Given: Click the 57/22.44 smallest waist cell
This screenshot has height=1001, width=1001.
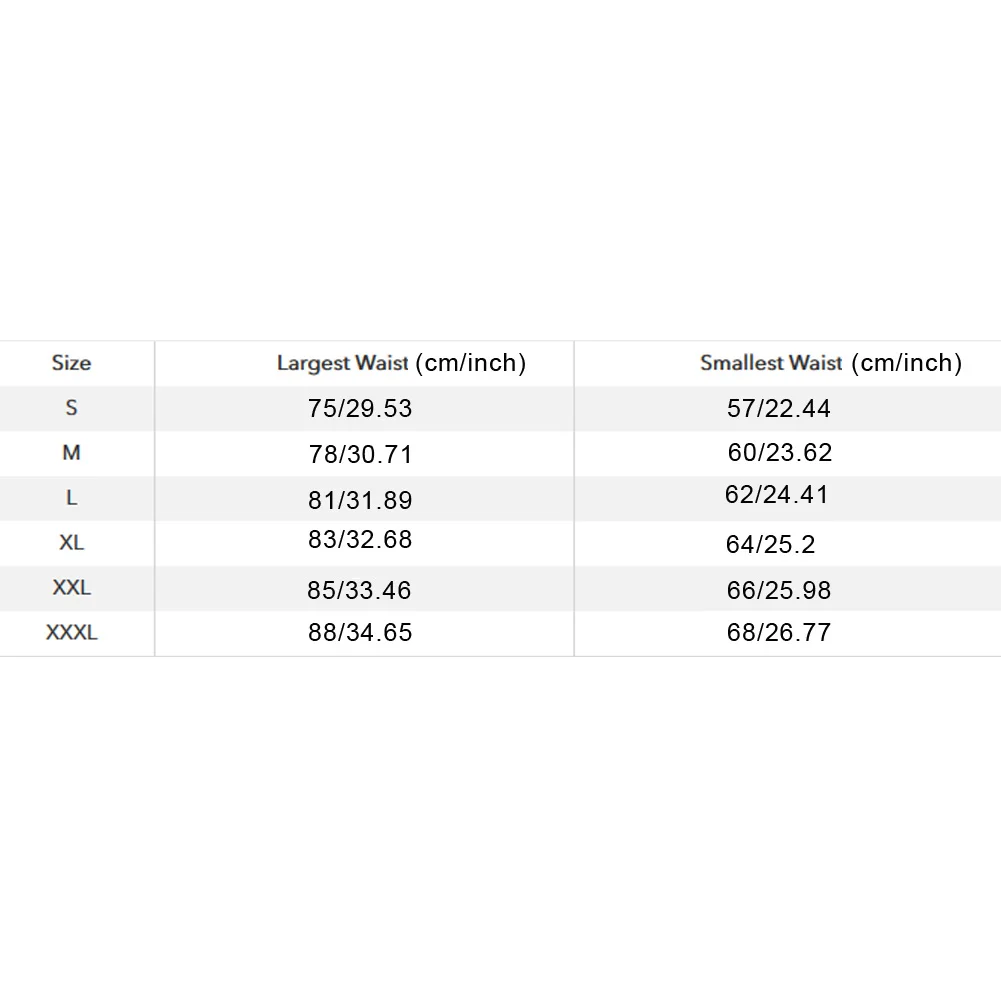Looking at the screenshot, I should click(x=779, y=409).
